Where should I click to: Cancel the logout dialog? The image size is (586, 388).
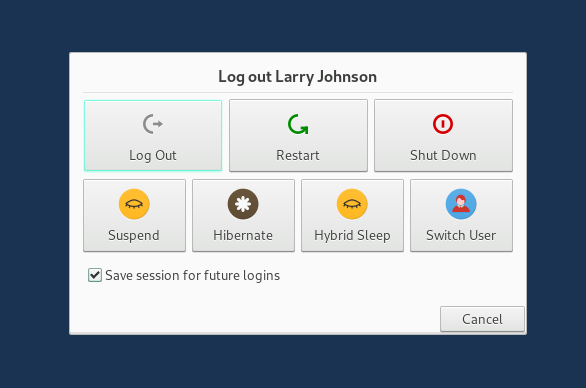click(x=482, y=319)
